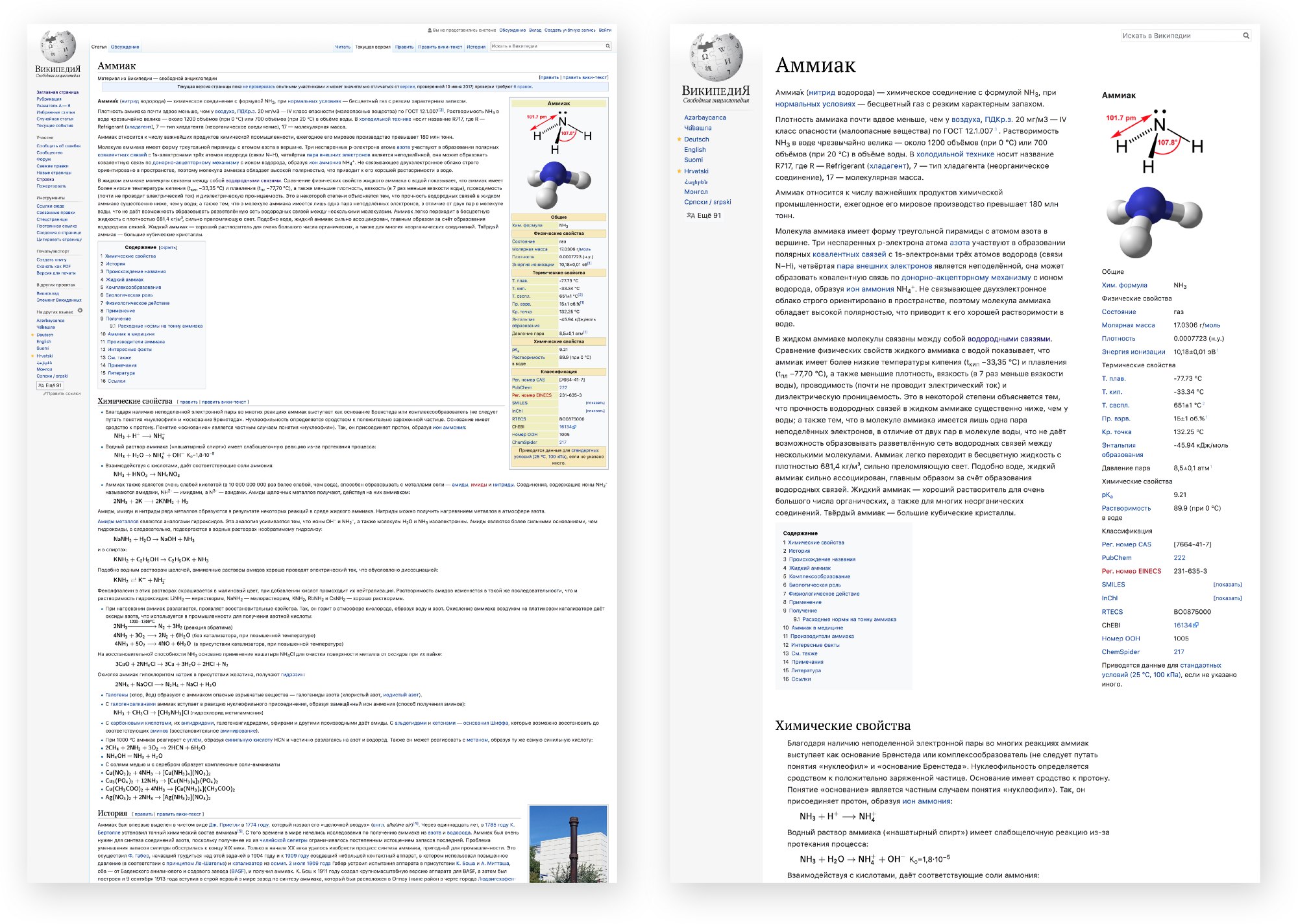Go to 'Заглавная страница' in sidebar
The image size is (1298, 924).
[57, 92]
